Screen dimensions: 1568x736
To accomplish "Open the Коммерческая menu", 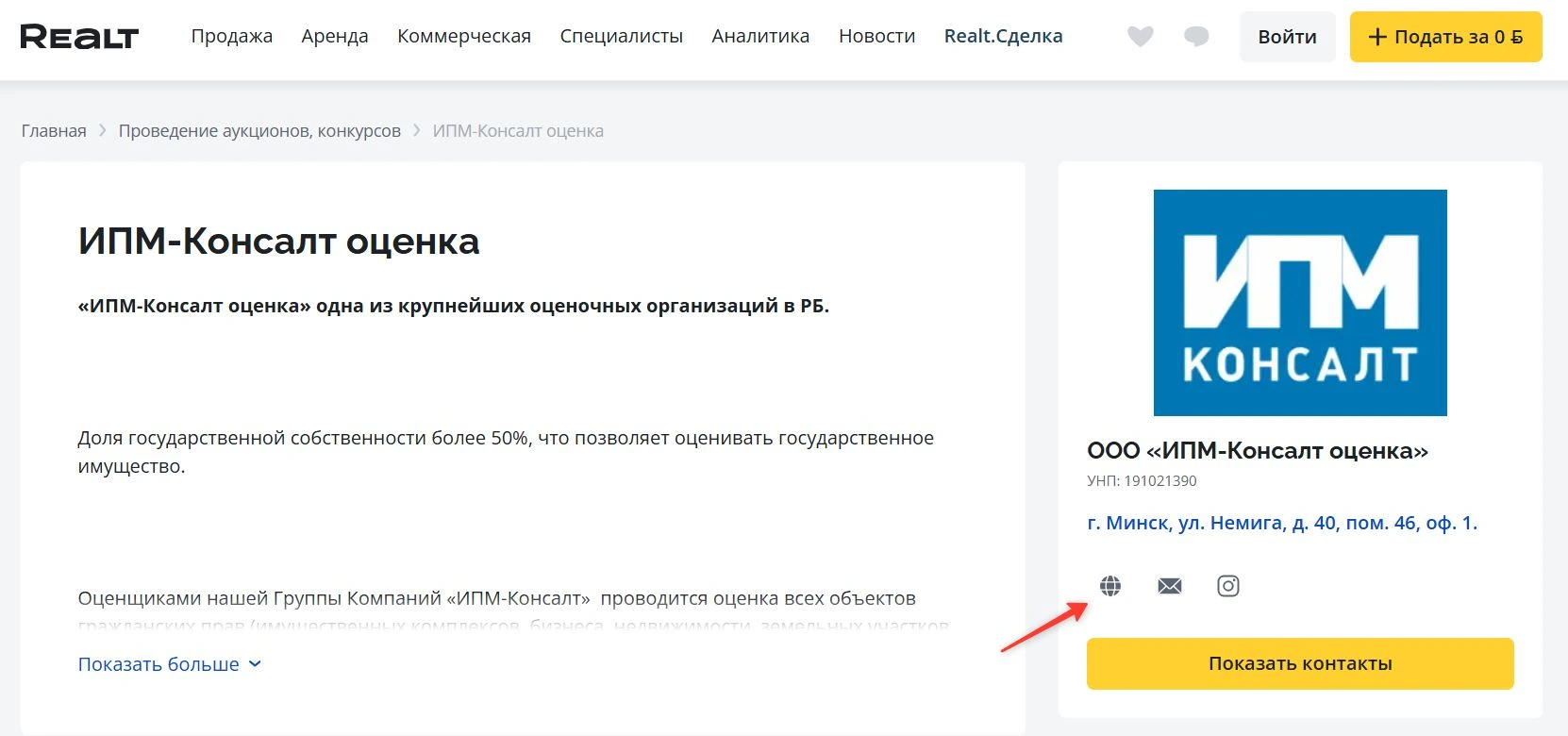I will [464, 36].
